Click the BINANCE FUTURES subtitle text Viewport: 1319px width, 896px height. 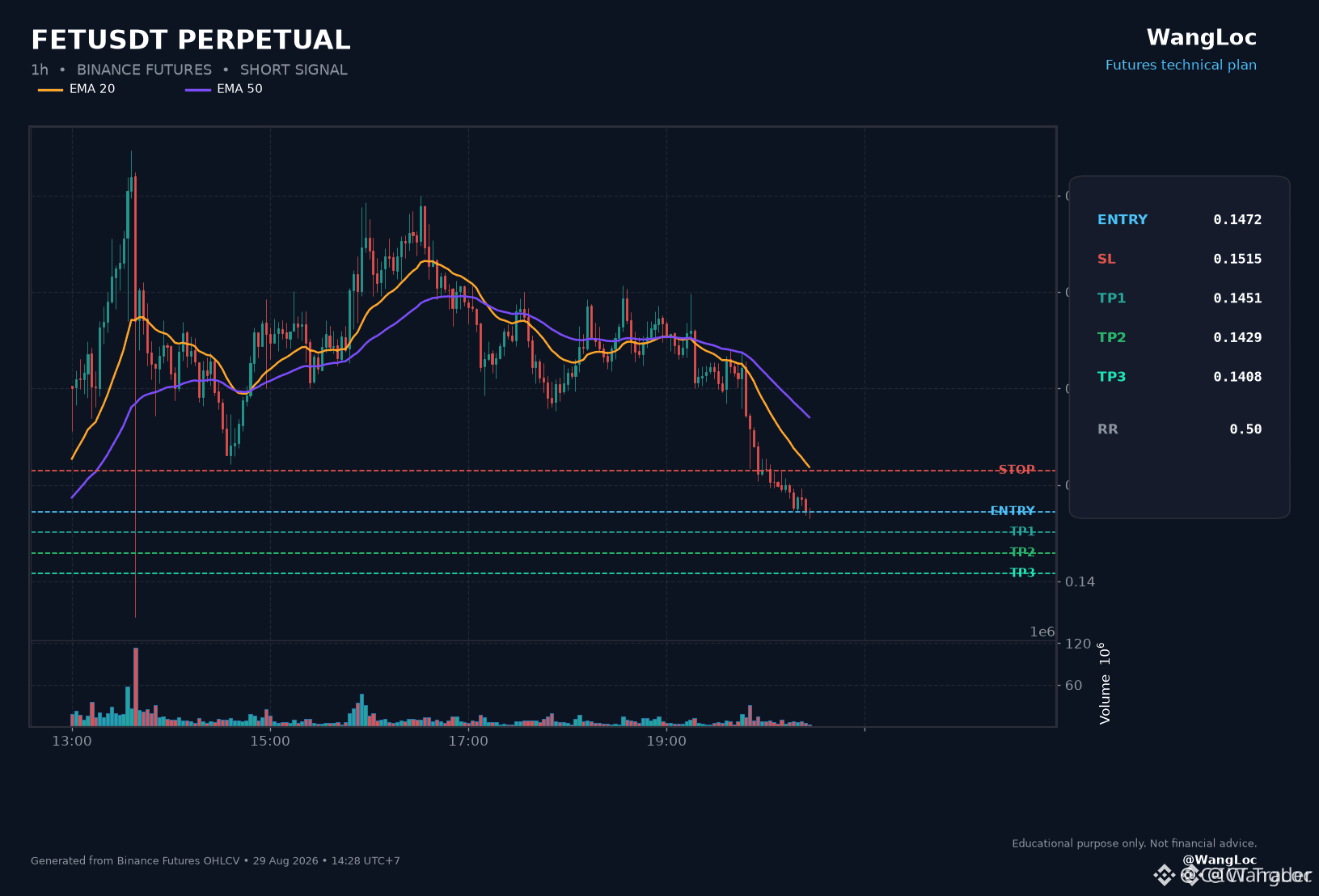[144, 70]
